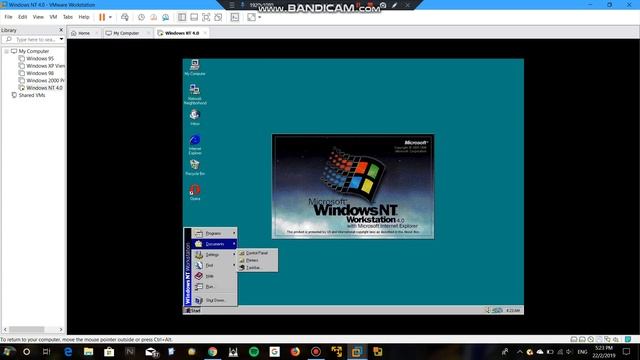640x360 pixels.
Task: Click the Library horizontal scrollbar thumb
Action: pos(27,329)
